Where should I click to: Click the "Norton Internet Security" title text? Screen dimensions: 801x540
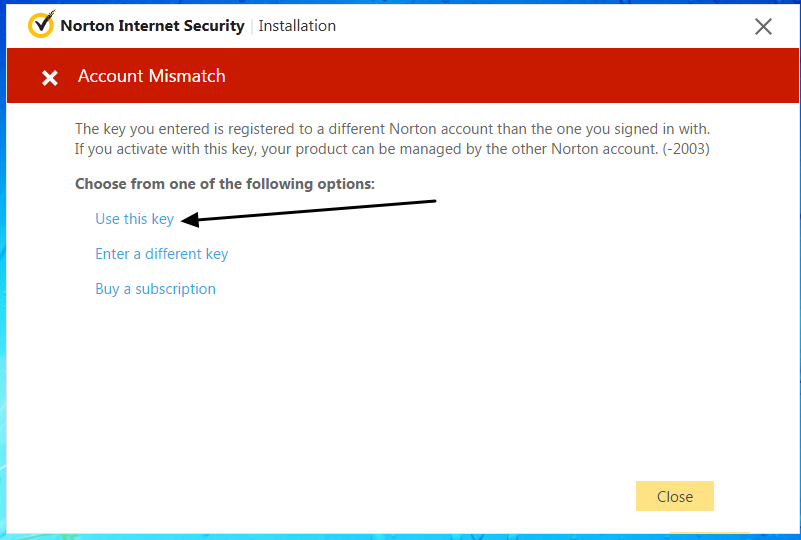152,26
